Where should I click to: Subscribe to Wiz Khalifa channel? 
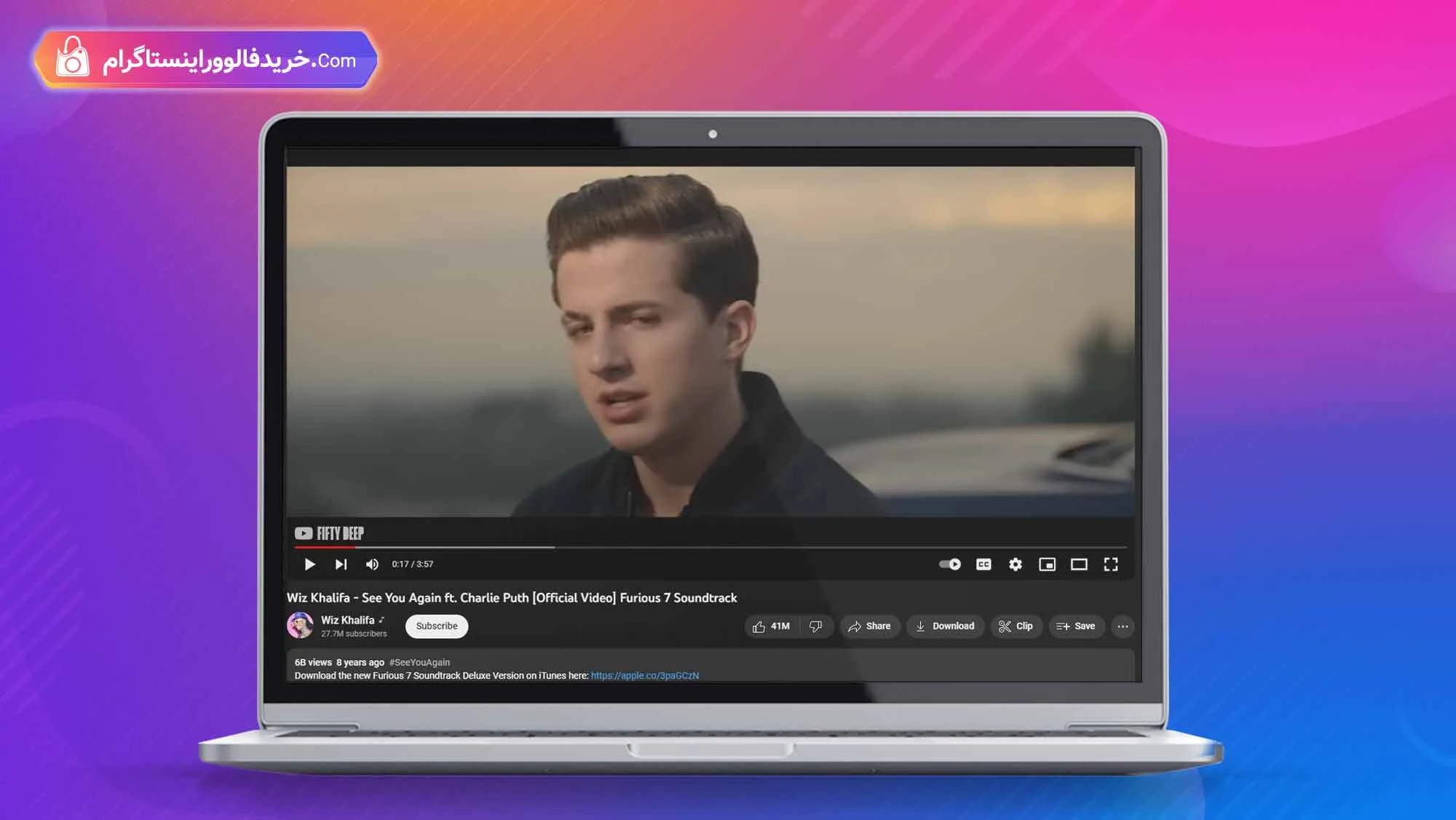[437, 626]
